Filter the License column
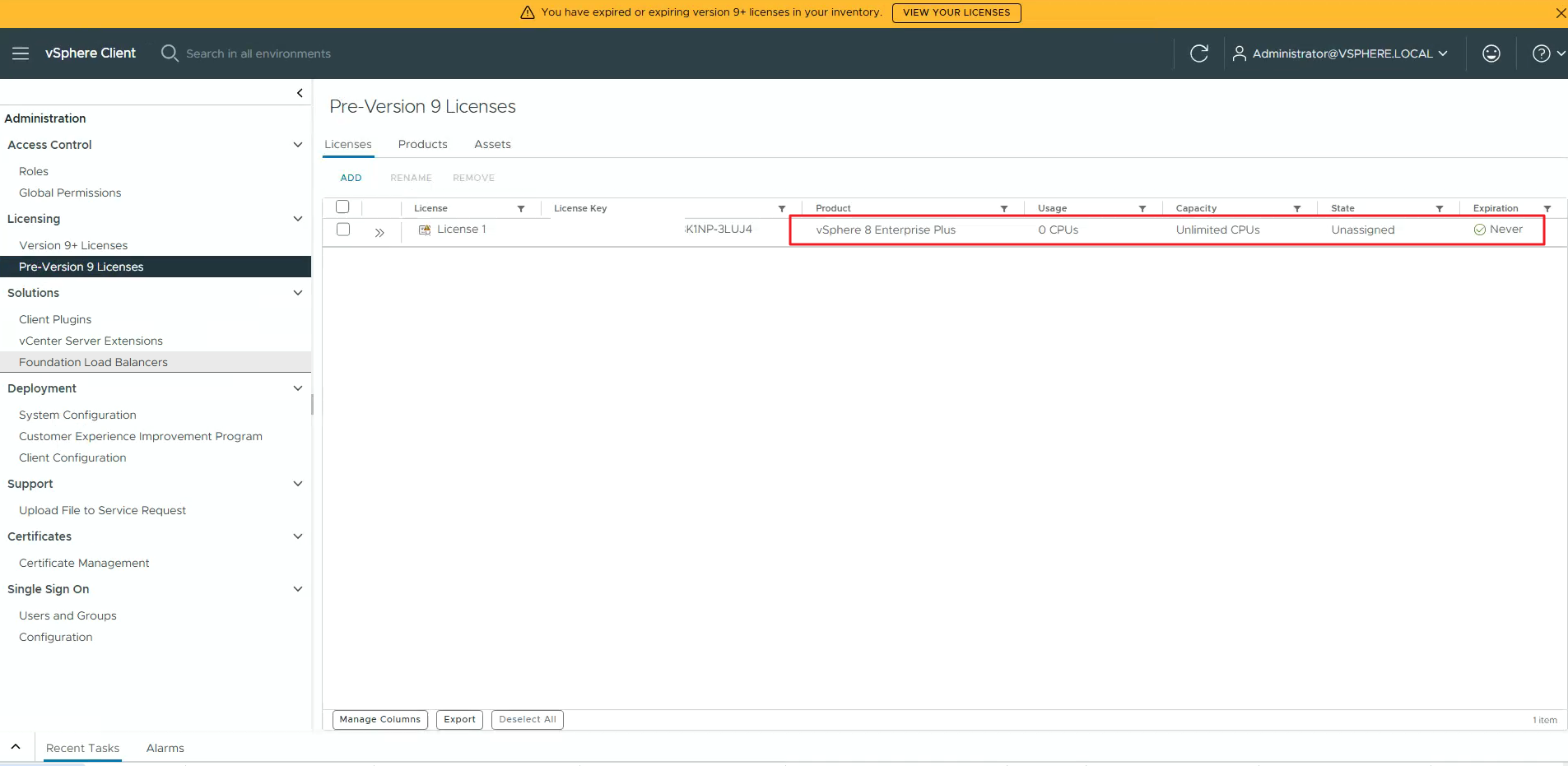Screen dimensions: 1568x766 point(521,209)
